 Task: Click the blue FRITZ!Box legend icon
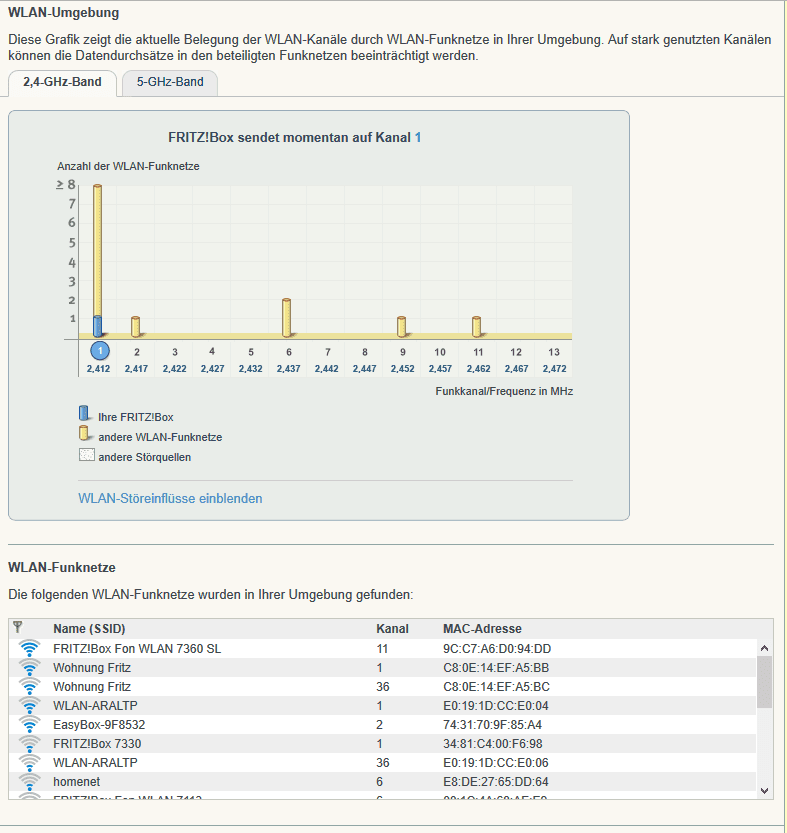[84, 414]
